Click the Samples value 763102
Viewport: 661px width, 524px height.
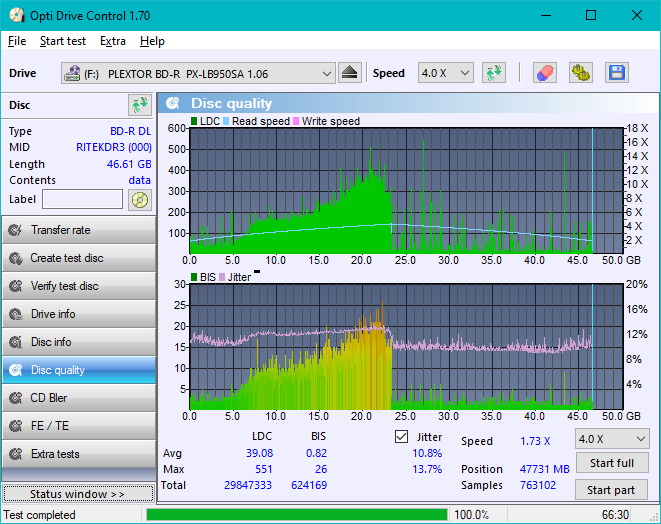pos(538,485)
